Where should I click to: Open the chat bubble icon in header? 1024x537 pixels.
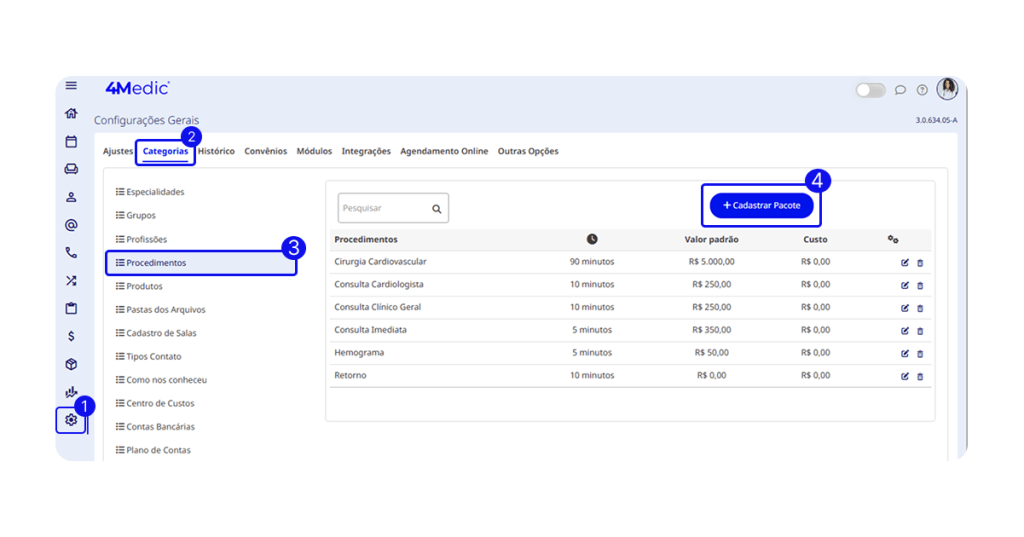[x=900, y=90]
